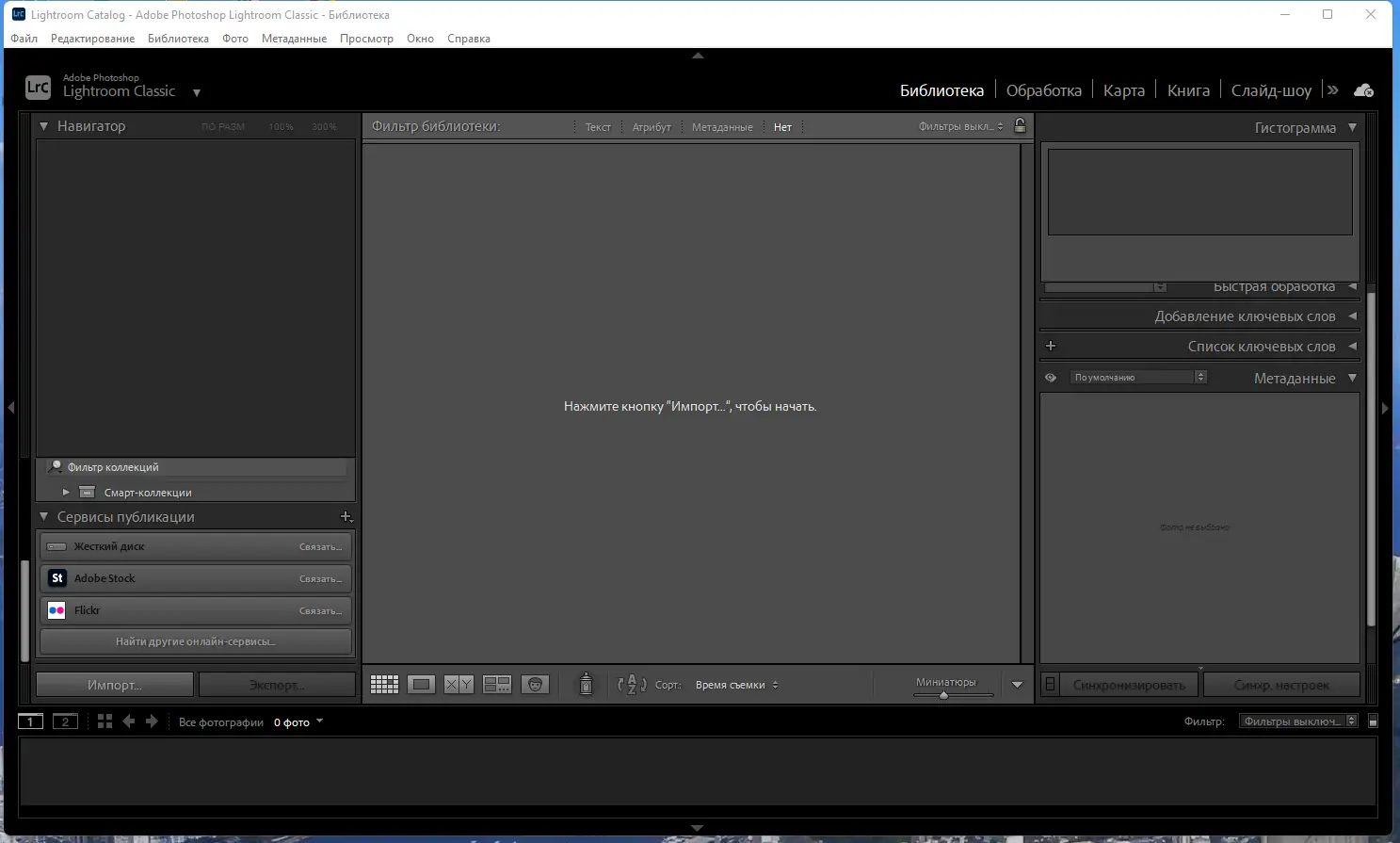Screen dimensions: 1400x843
Task: Select the Painter spray can tool
Action: [586, 684]
